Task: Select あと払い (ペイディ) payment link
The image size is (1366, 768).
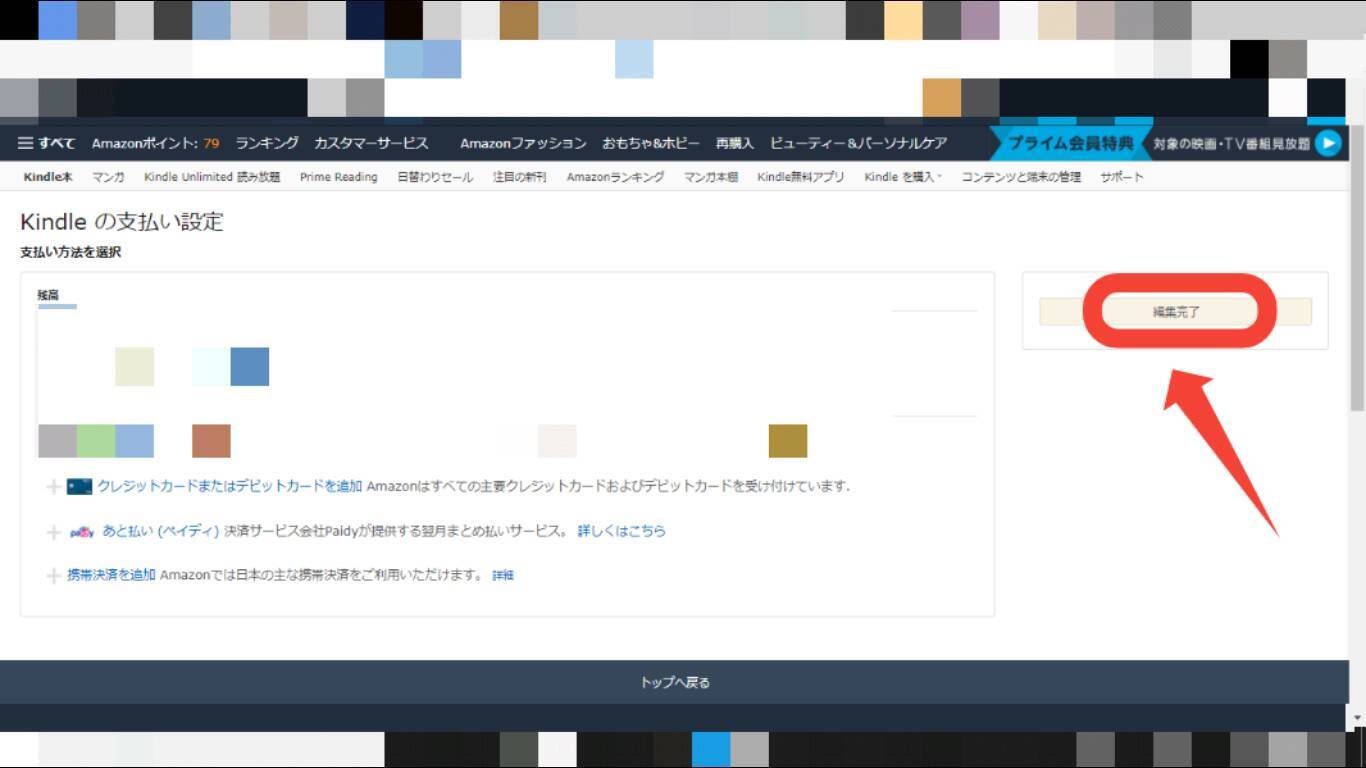Action: click(161, 531)
